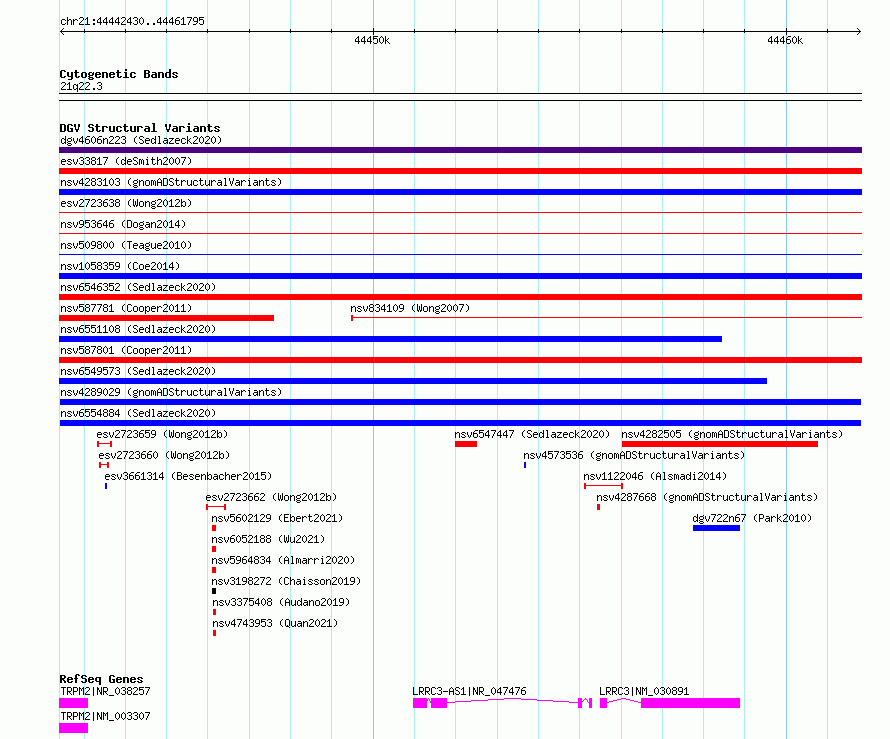This screenshot has height=739, width=890.
Task: Click LRRC3|NM_030891 gene label
Action: click(x=644, y=691)
